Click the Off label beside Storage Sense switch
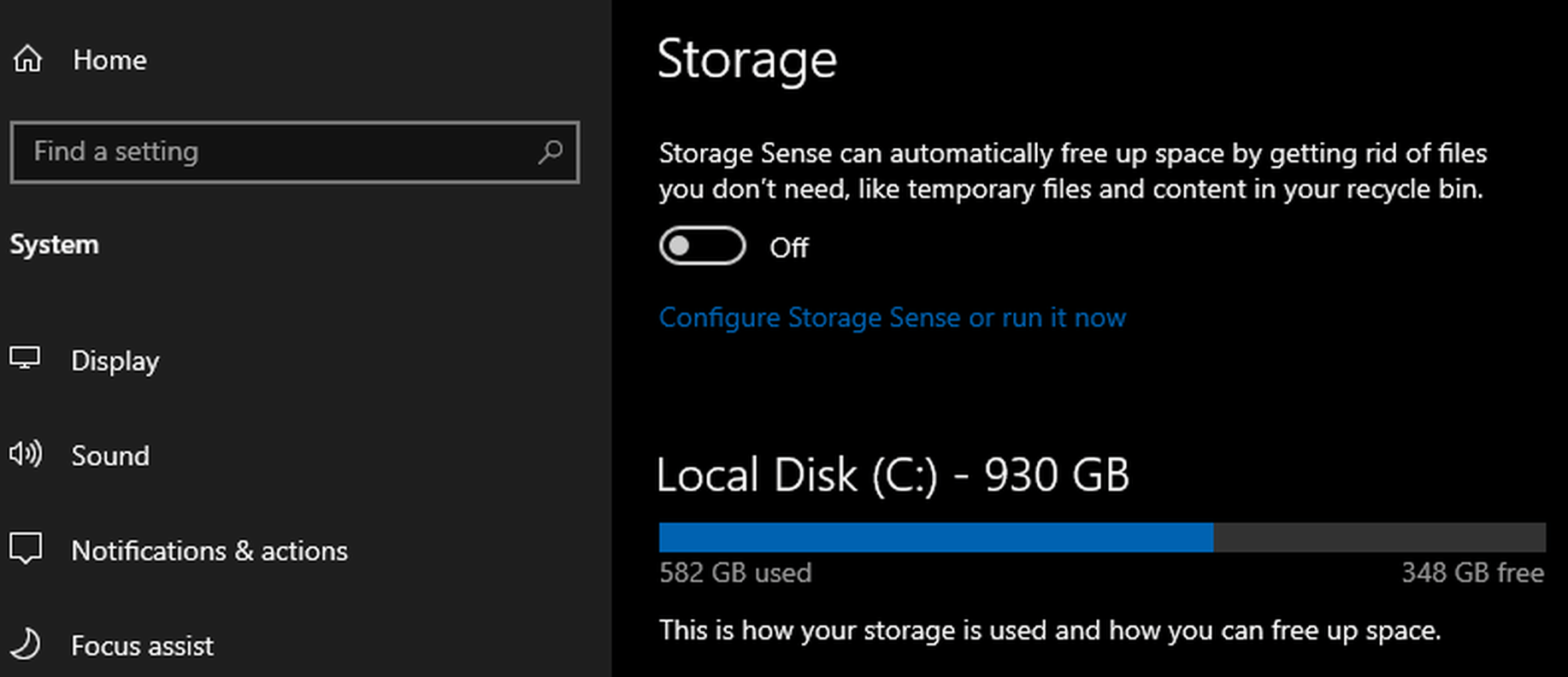The image size is (1568, 677). tap(788, 248)
